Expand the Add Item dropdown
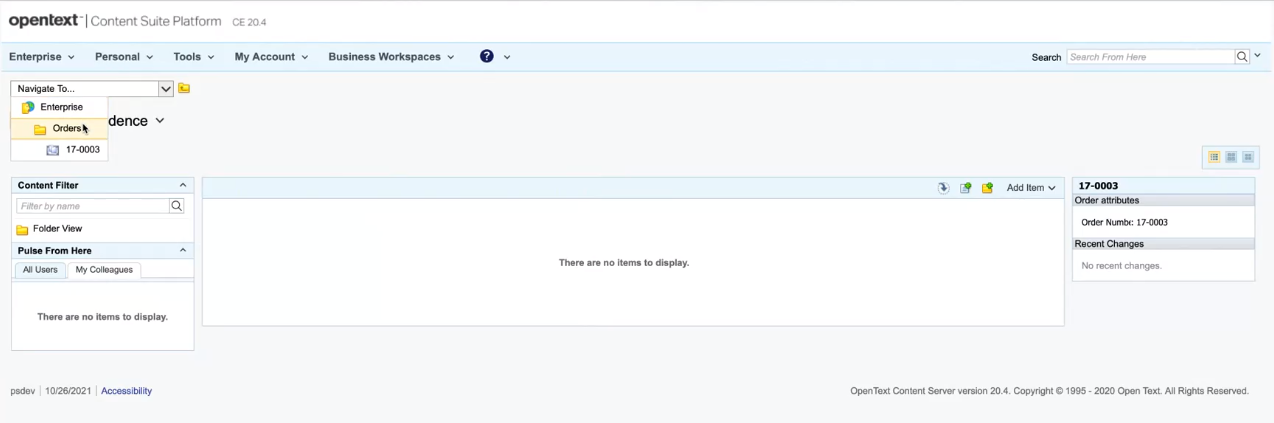Viewport: 1274px width, 423px height. click(x=1031, y=188)
